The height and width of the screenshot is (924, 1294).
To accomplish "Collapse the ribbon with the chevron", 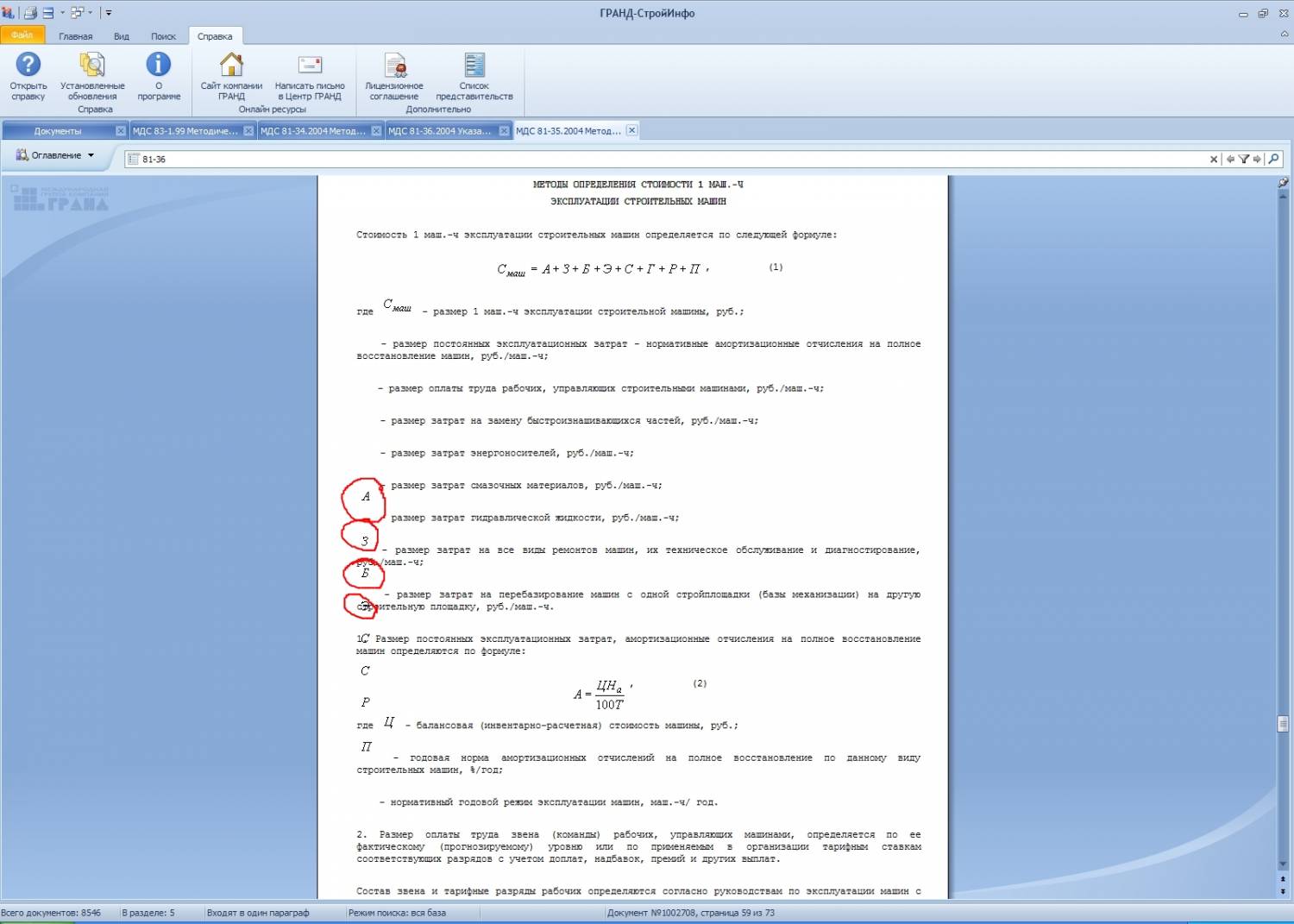I will [1285, 34].
